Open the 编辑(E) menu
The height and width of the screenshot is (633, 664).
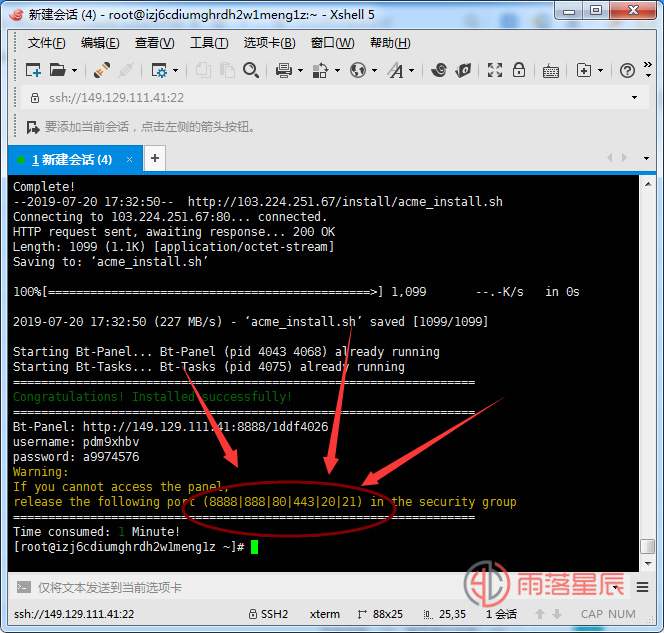(100, 43)
